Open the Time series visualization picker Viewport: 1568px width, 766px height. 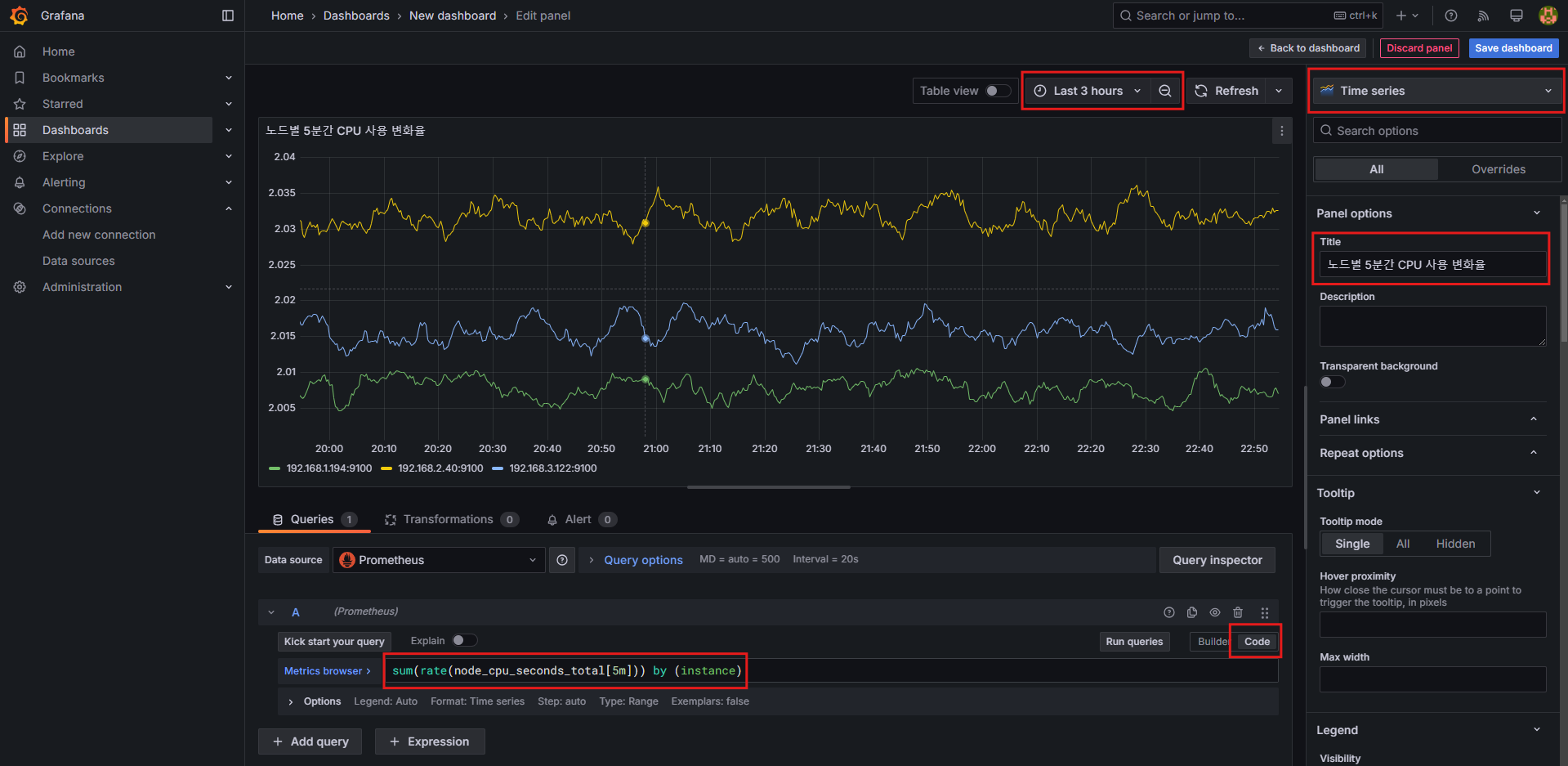1437,91
